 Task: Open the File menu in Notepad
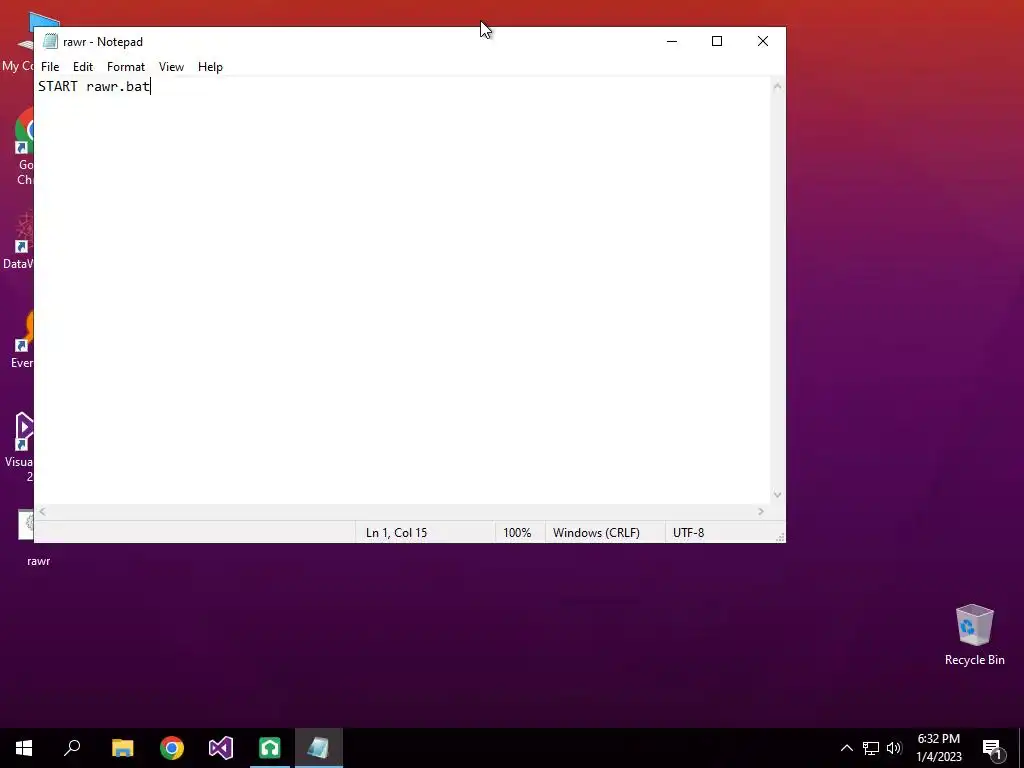[x=50, y=67]
